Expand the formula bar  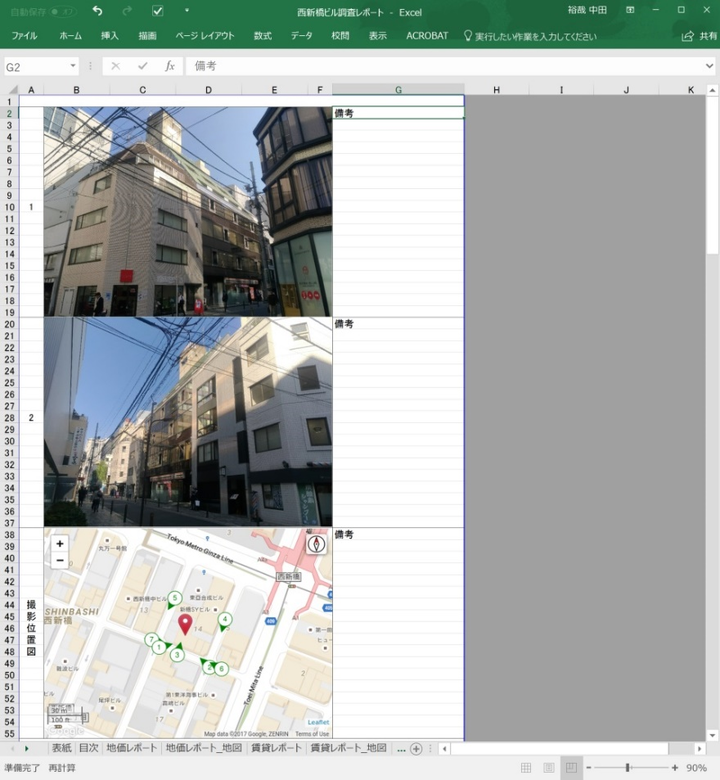(x=709, y=66)
